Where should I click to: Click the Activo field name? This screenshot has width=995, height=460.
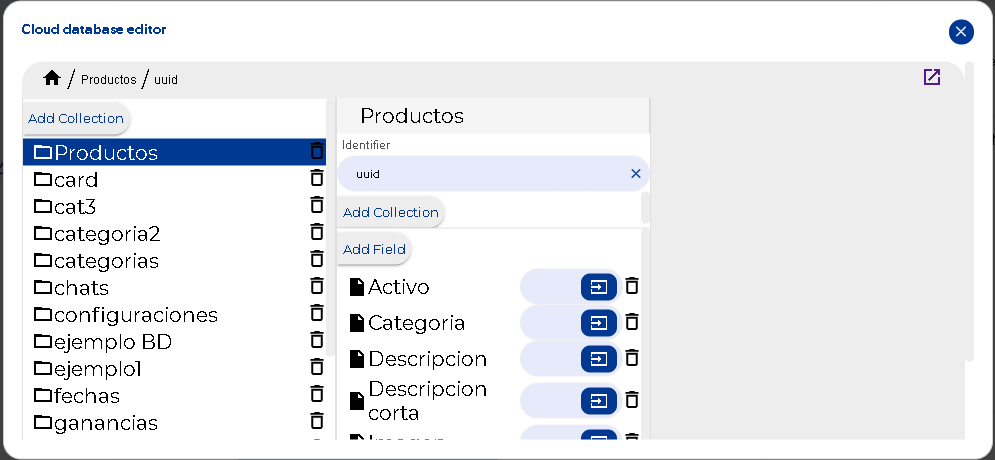[x=399, y=287]
